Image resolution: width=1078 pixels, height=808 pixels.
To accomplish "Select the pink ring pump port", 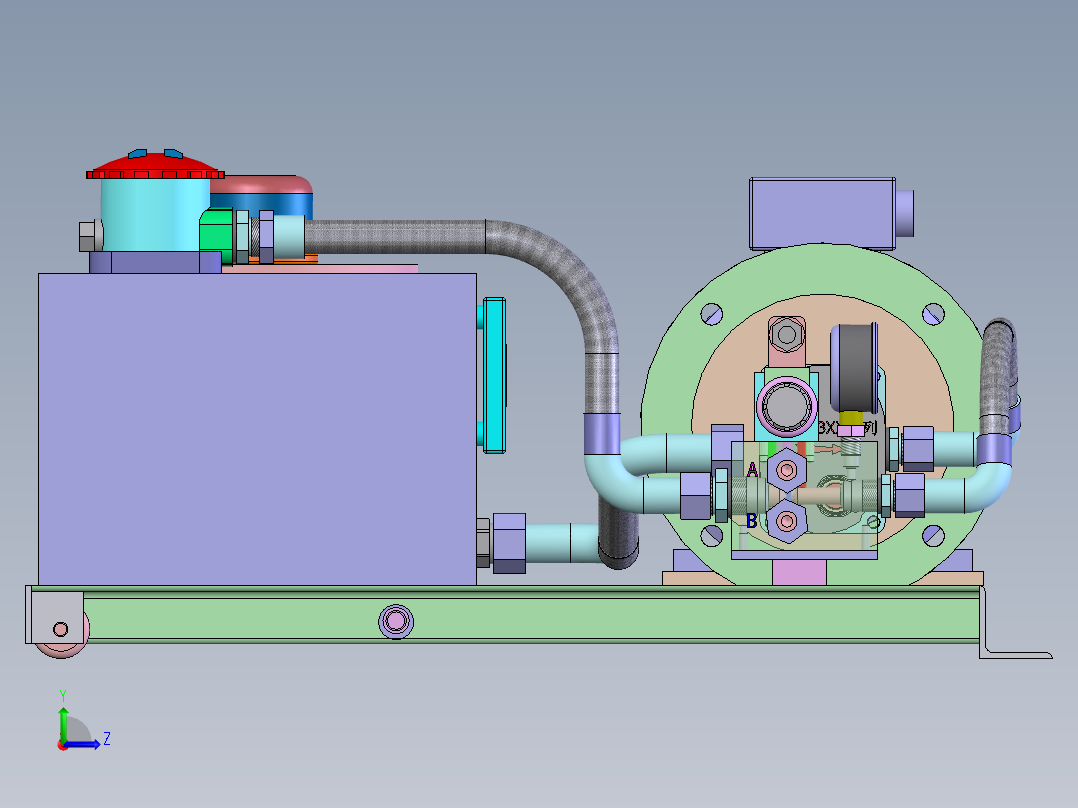I will [x=786, y=407].
